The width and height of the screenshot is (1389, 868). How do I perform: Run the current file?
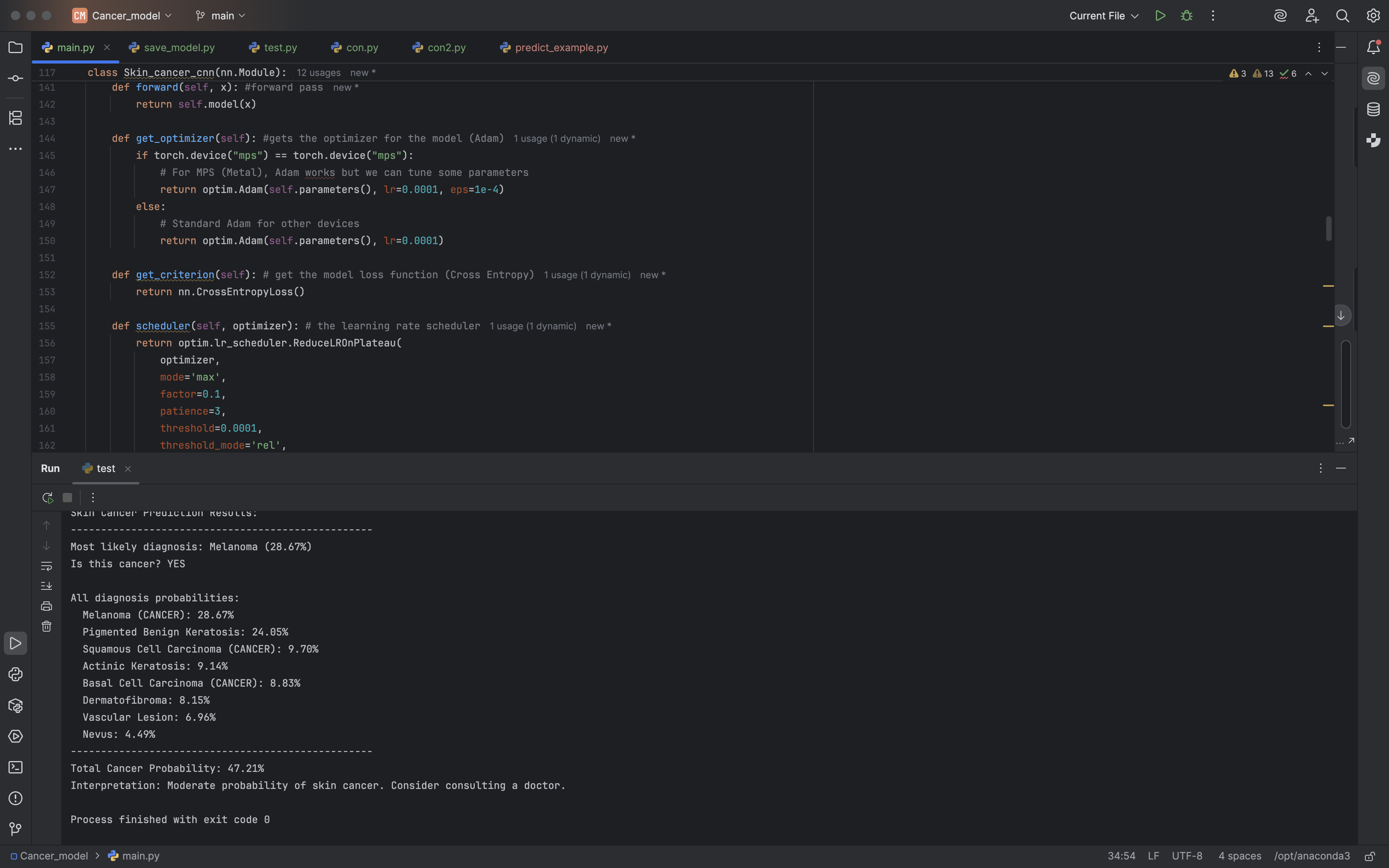tap(1160, 15)
